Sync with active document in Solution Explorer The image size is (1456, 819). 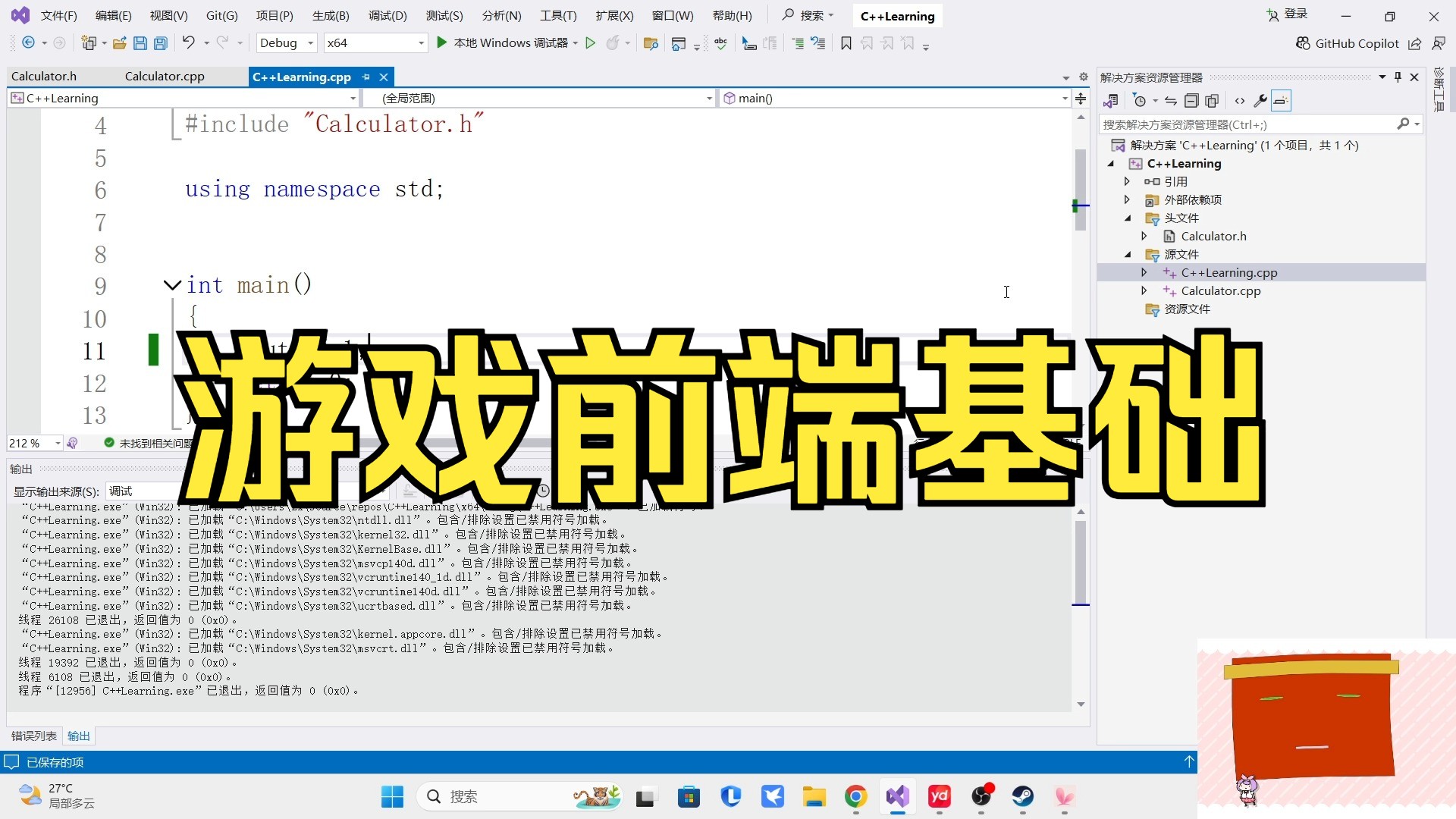pyautogui.click(x=1171, y=101)
